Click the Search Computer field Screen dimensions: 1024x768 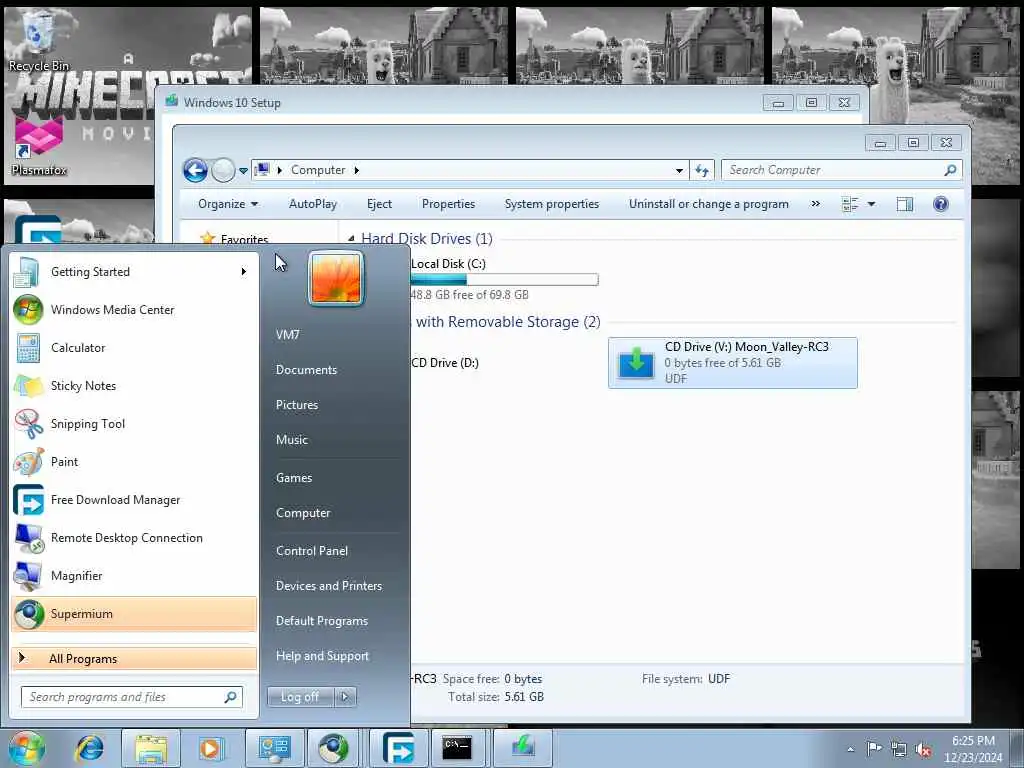pyautogui.click(x=841, y=170)
